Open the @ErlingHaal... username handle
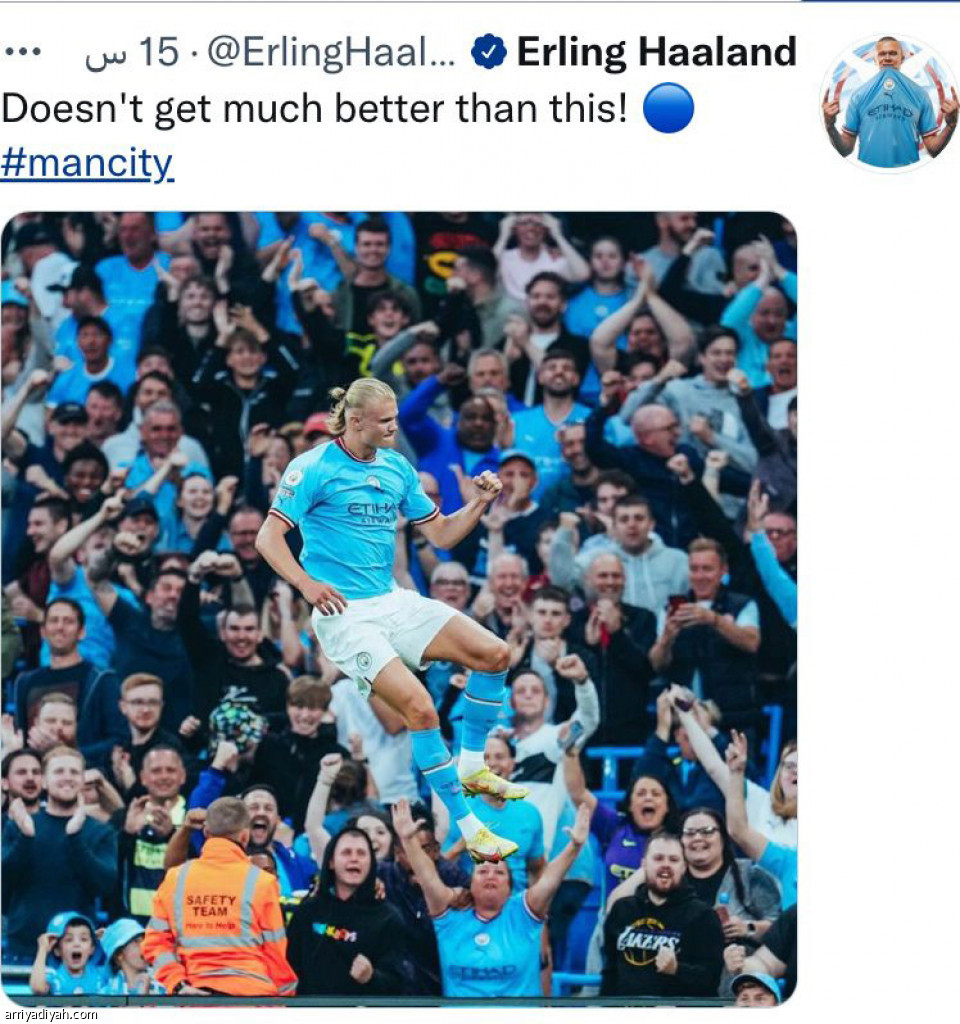This screenshot has width=960, height=1024. (331, 52)
